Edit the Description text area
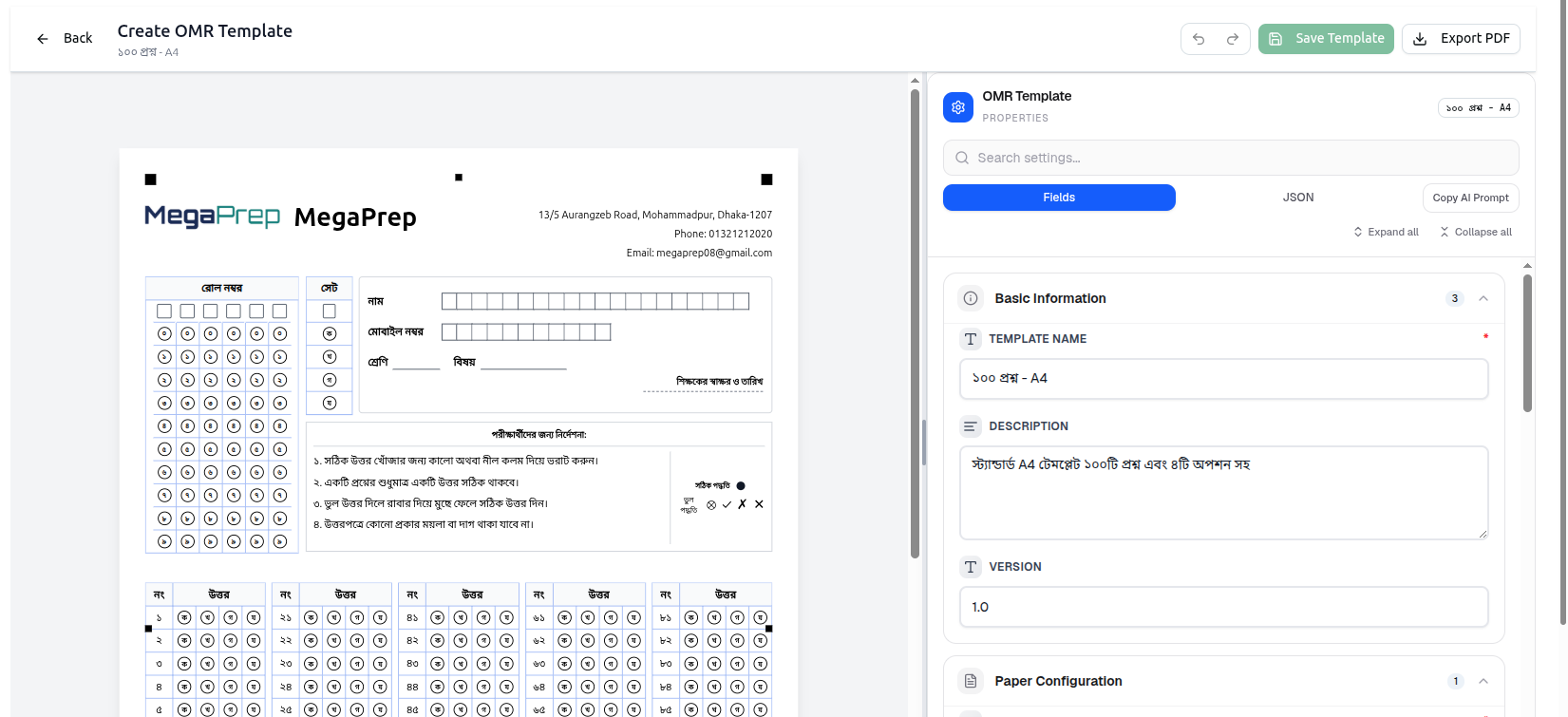Screen dimensions: 1568x717 1223,493
